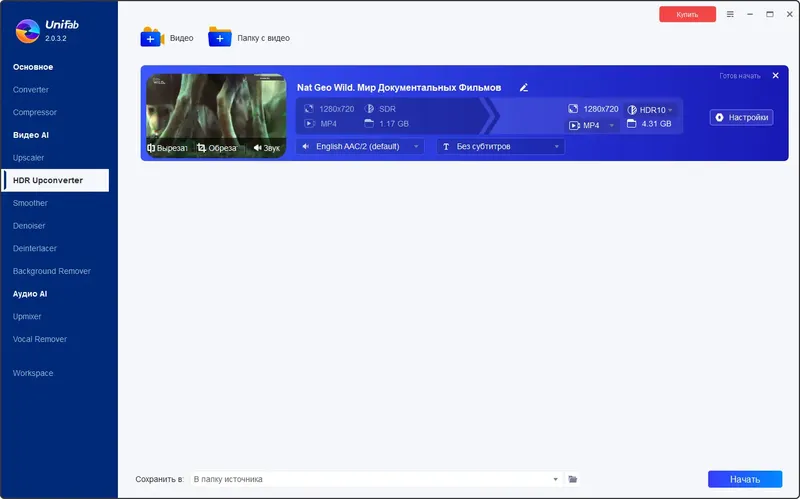Select HDR Upconverter in the sidebar
The image size is (800, 499).
pyautogui.click(x=55, y=181)
